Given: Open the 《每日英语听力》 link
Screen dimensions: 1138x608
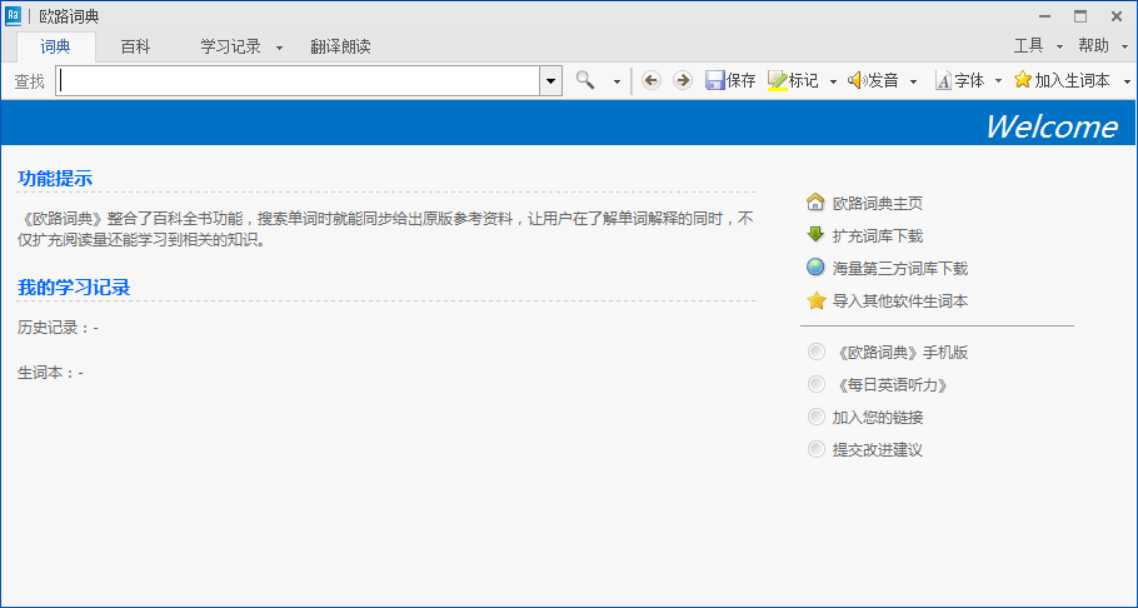Looking at the screenshot, I should click(890, 385).
